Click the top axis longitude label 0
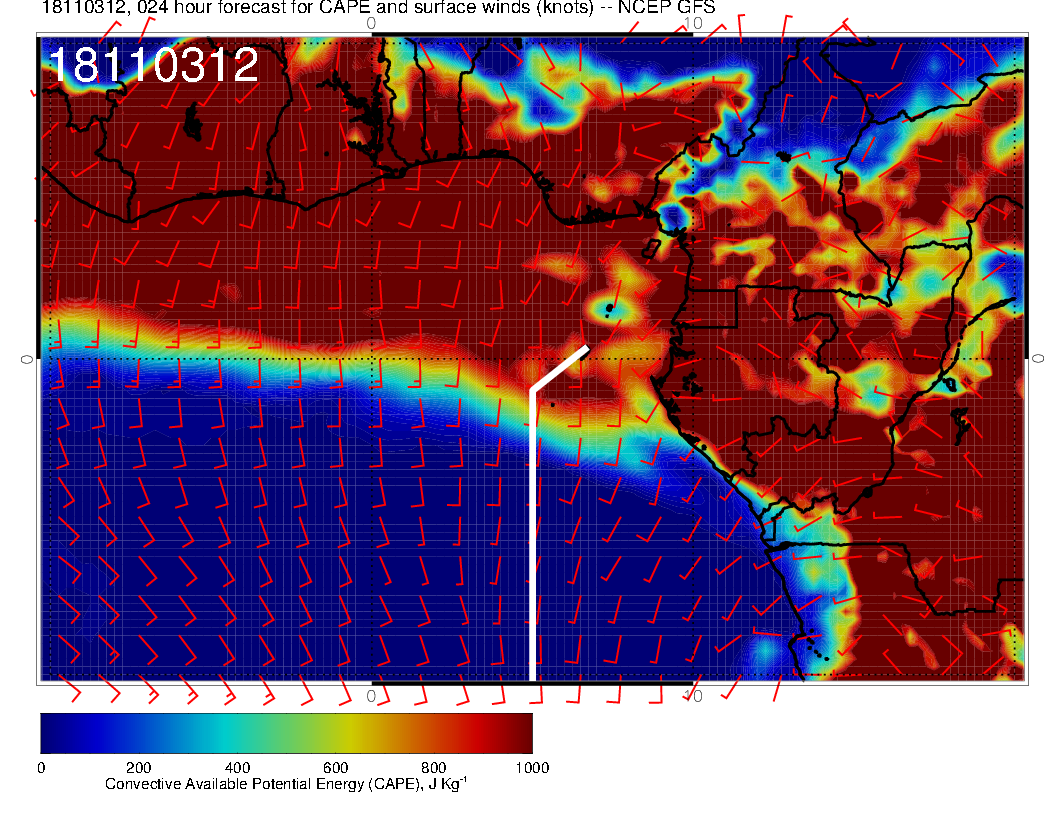Screen dimensions: 1056x816 tap(372, 23)
